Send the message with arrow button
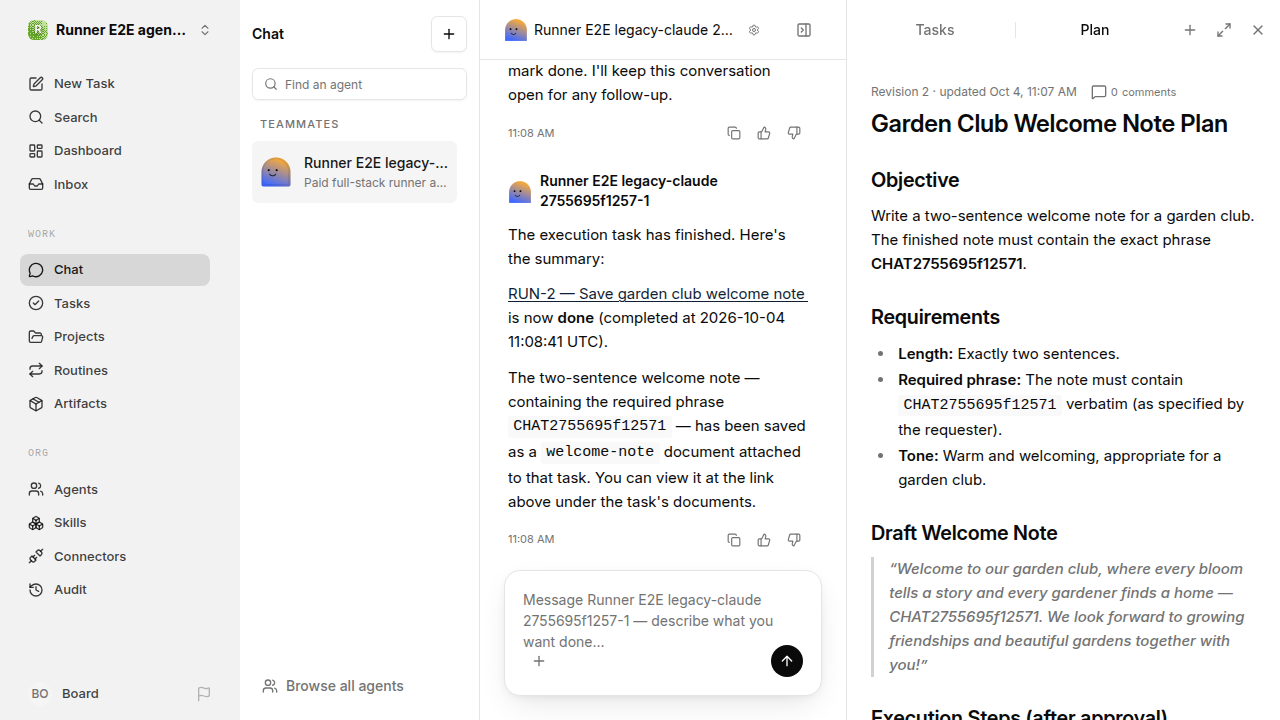The image size is (1280, 720). [x=787, y=661]
